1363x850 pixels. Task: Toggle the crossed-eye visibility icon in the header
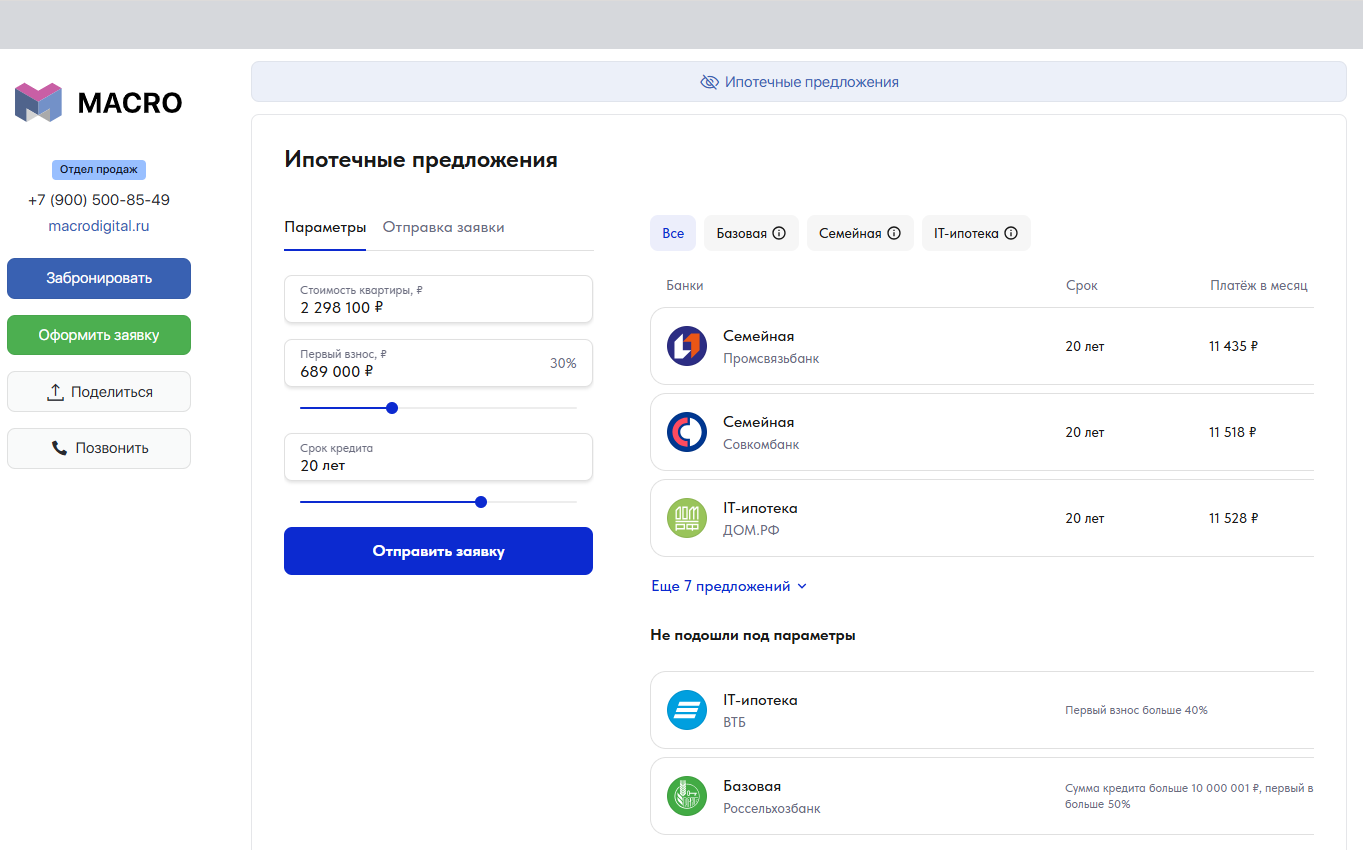click(709, 82)
